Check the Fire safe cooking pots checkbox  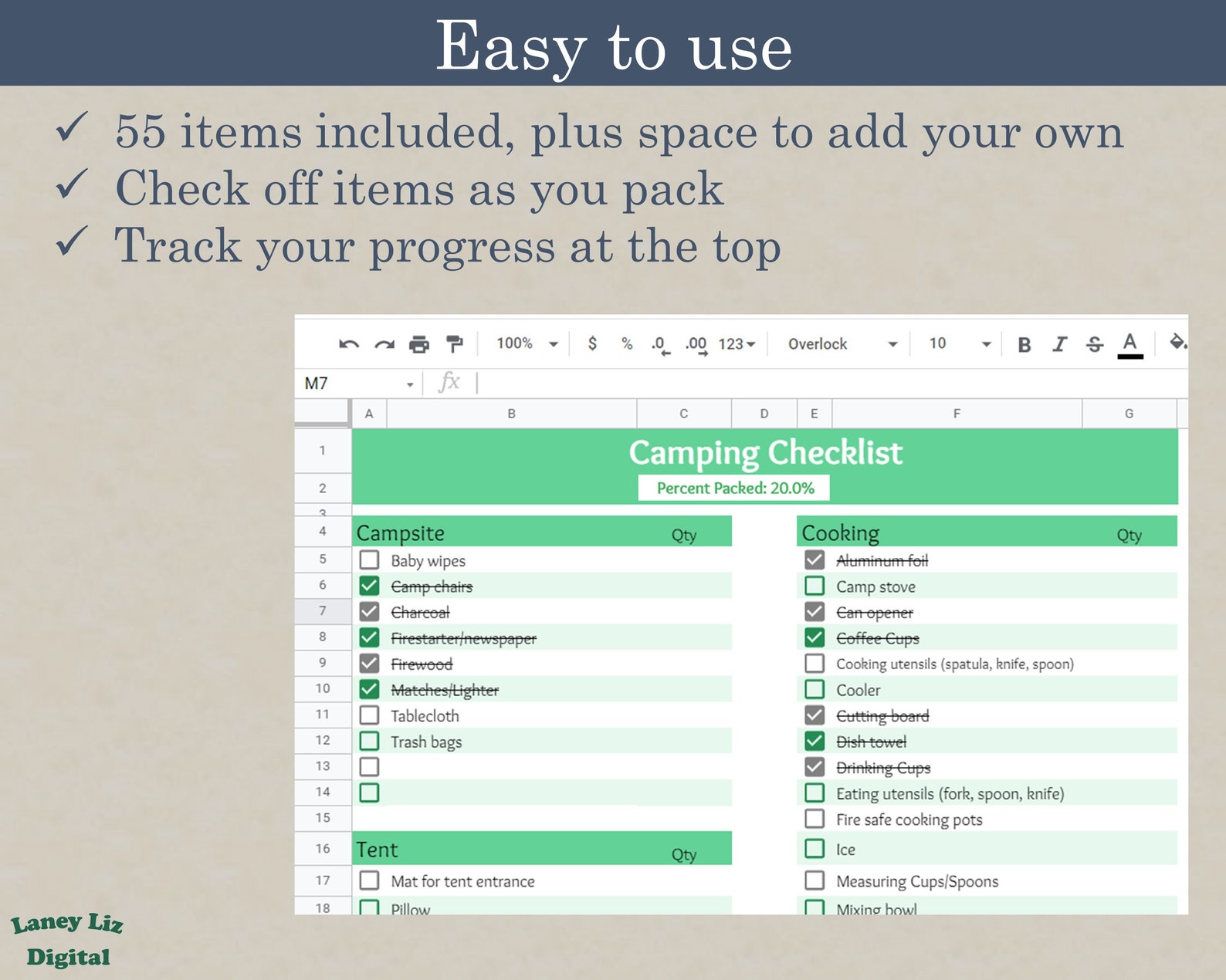tap(815, 819)
